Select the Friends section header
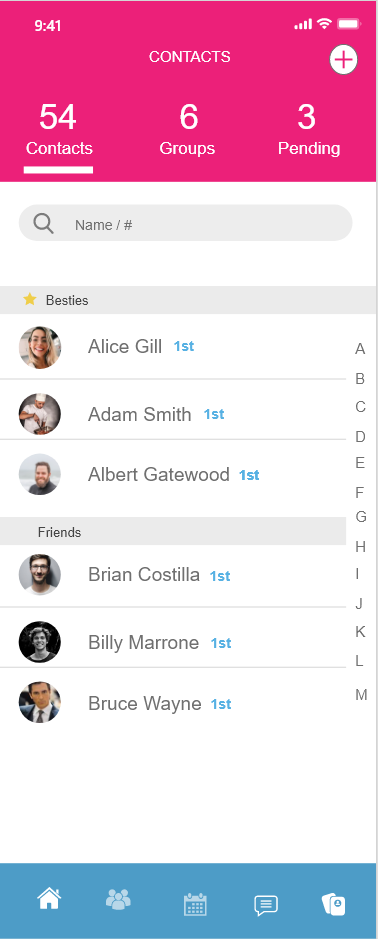The height and width of the screenshot is (939, 378). tap(173, 532)
